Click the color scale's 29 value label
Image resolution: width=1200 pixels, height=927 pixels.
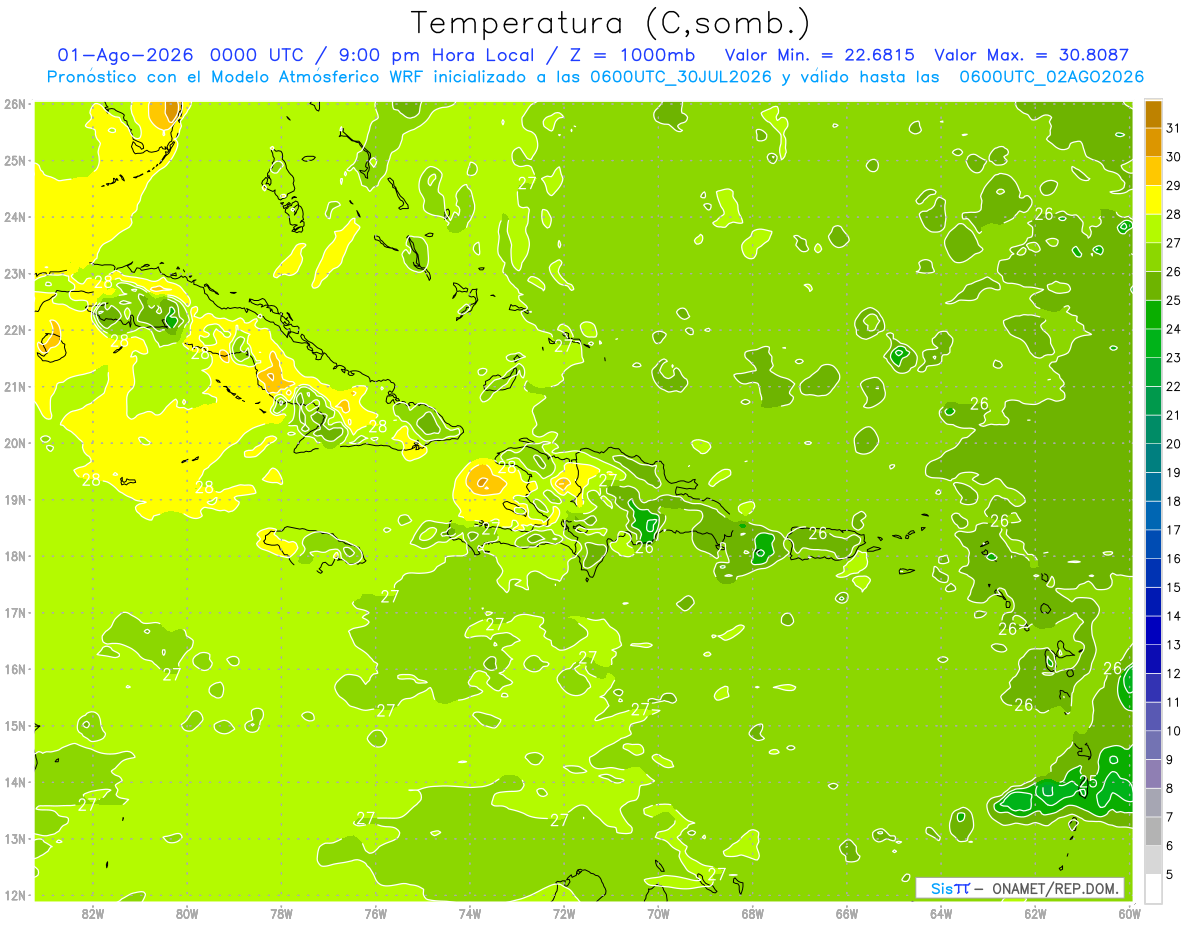1174,185
